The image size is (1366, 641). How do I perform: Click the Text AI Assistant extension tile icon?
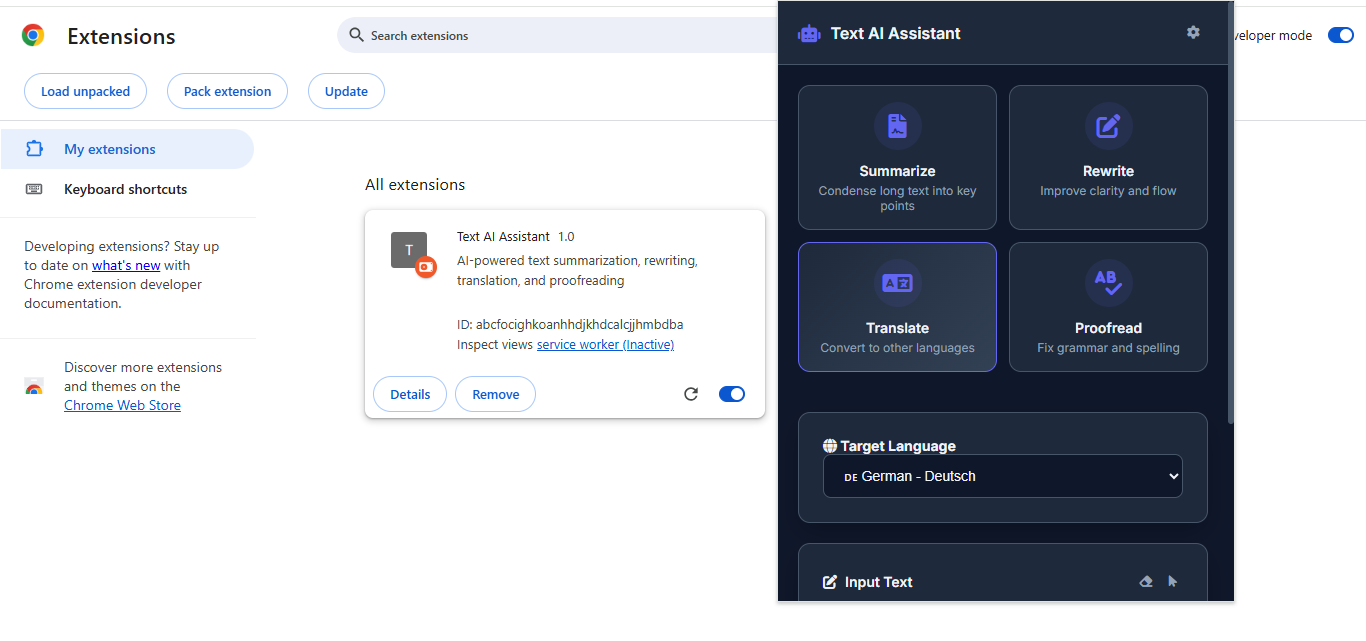(x=411, y=252)
